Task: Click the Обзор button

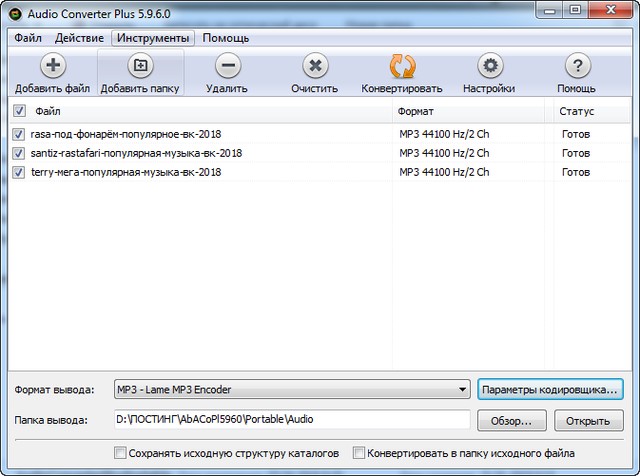Action: (512, 420)
